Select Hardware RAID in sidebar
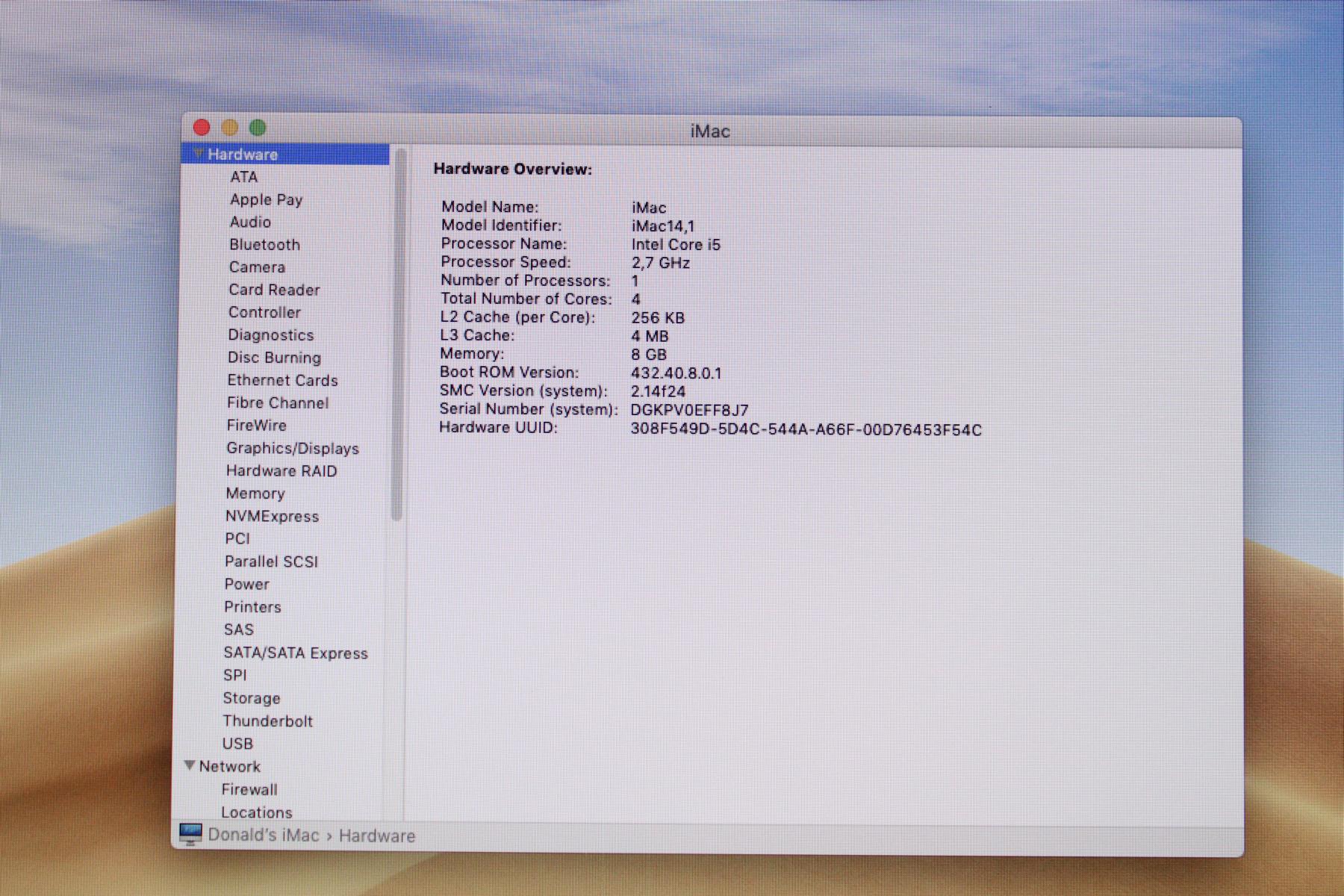Image resolution: width=1344 pixels, height=896 pixels. point(281,471)
